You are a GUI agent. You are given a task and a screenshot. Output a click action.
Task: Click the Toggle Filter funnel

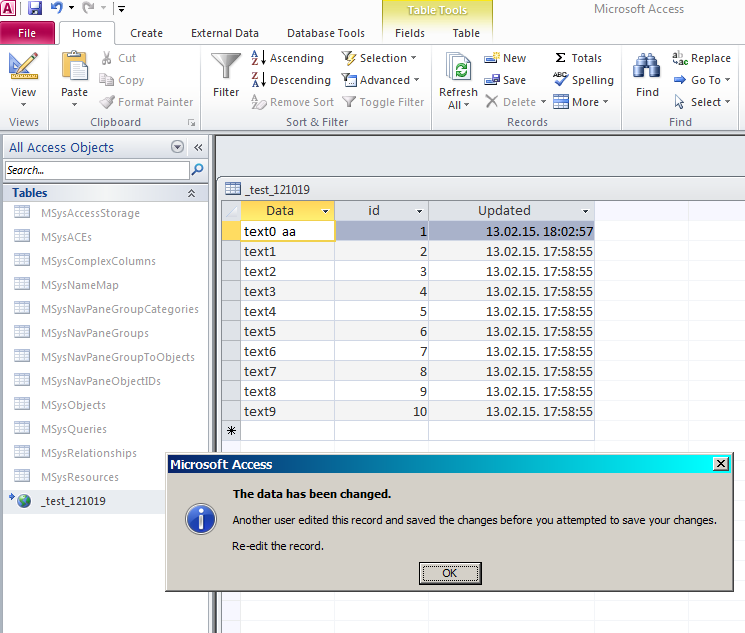click(x=349, y=102)
